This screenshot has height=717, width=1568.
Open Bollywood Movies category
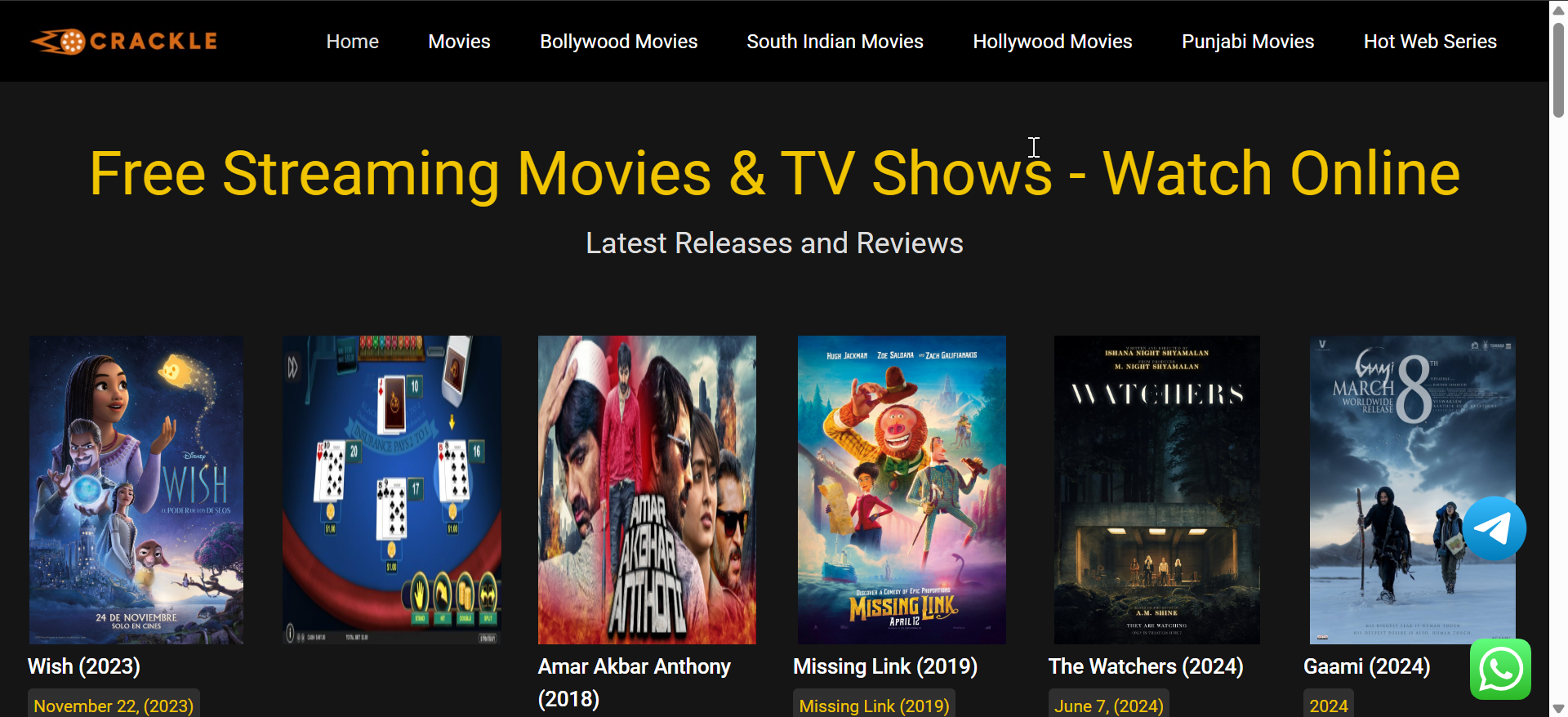tap(618, 42)
